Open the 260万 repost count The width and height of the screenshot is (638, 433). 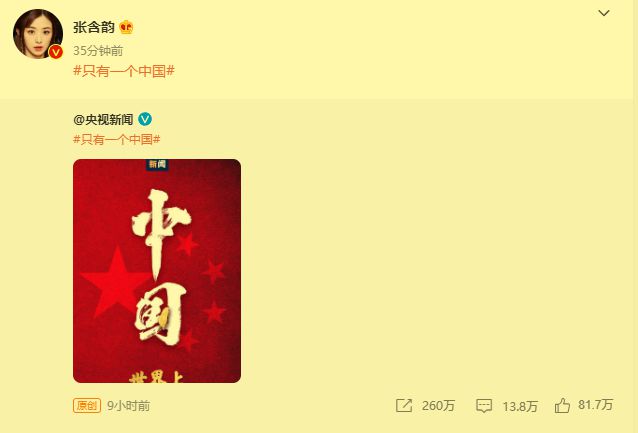click(438, 405)
